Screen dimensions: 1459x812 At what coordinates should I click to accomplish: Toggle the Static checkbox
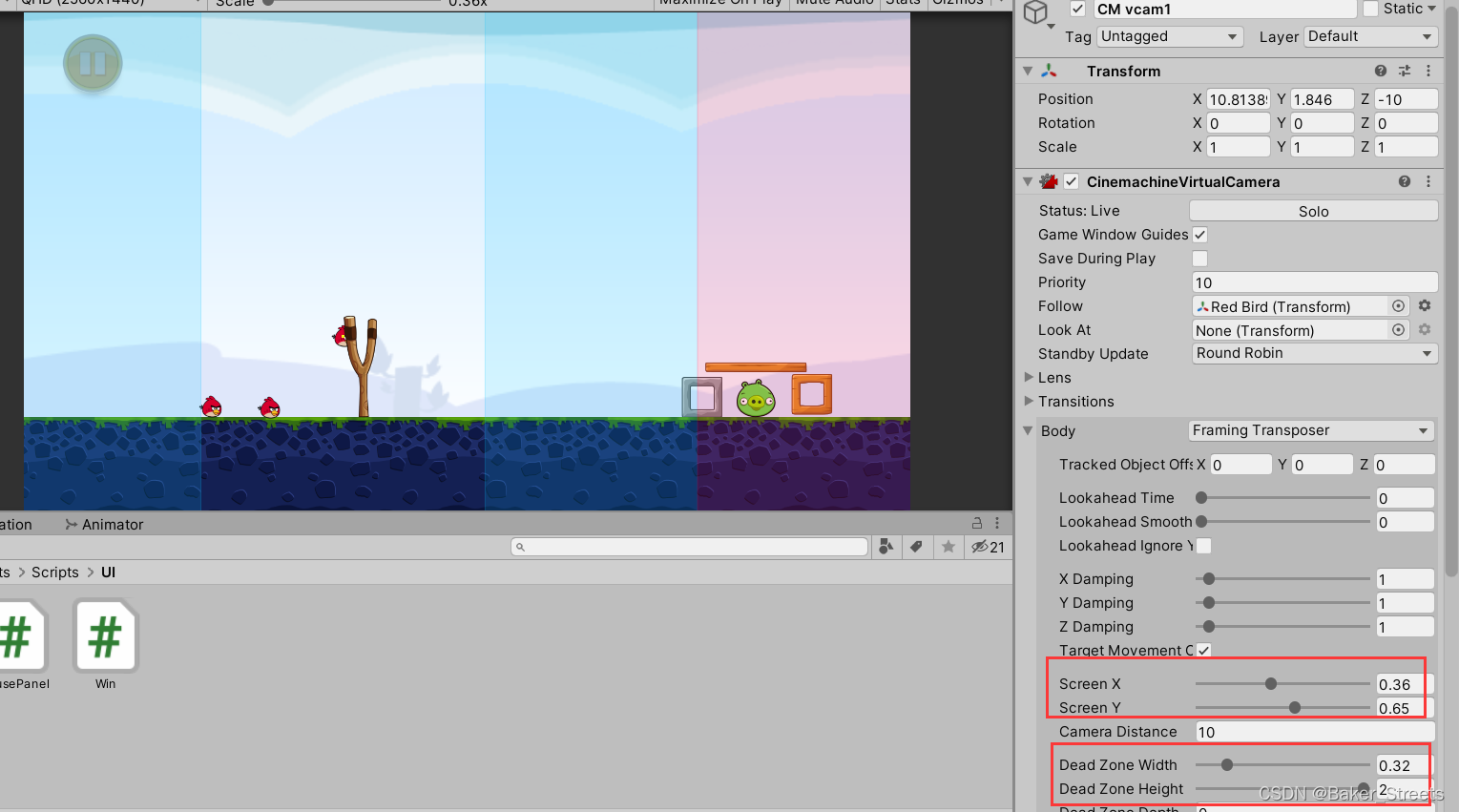coord(1371,9)
